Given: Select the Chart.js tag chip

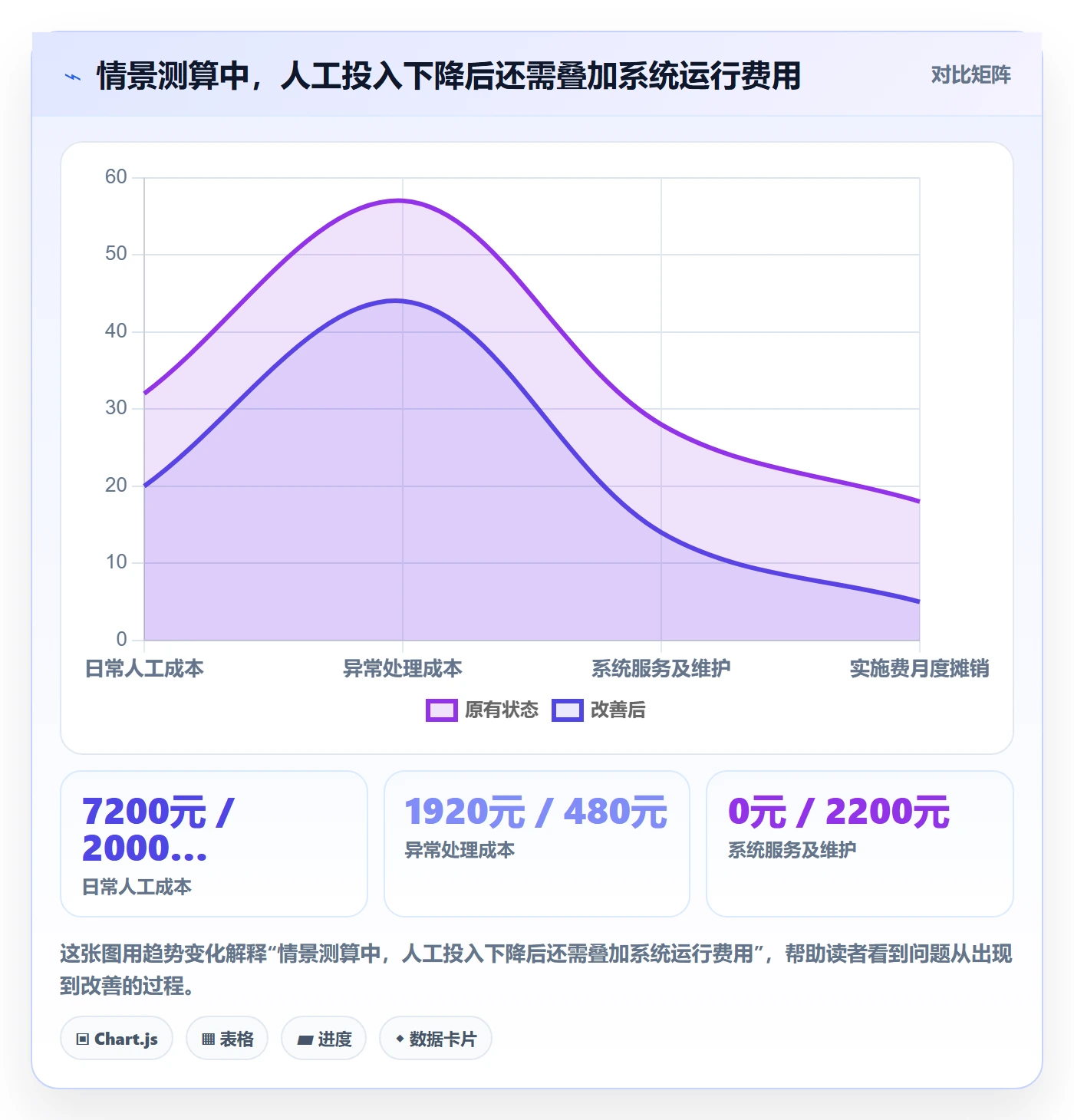Looking at the screenshot, I should click(x=117, y=1039).
